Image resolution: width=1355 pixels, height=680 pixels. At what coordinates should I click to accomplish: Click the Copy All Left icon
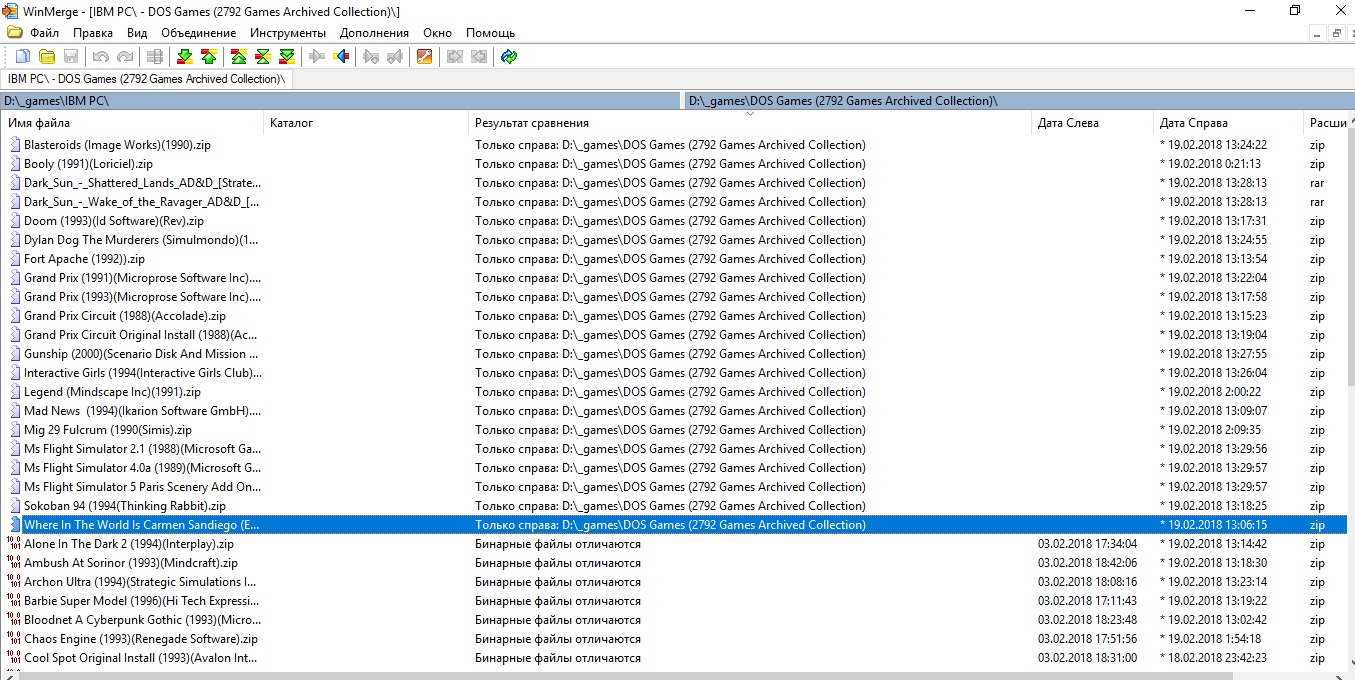pos(479,57)
